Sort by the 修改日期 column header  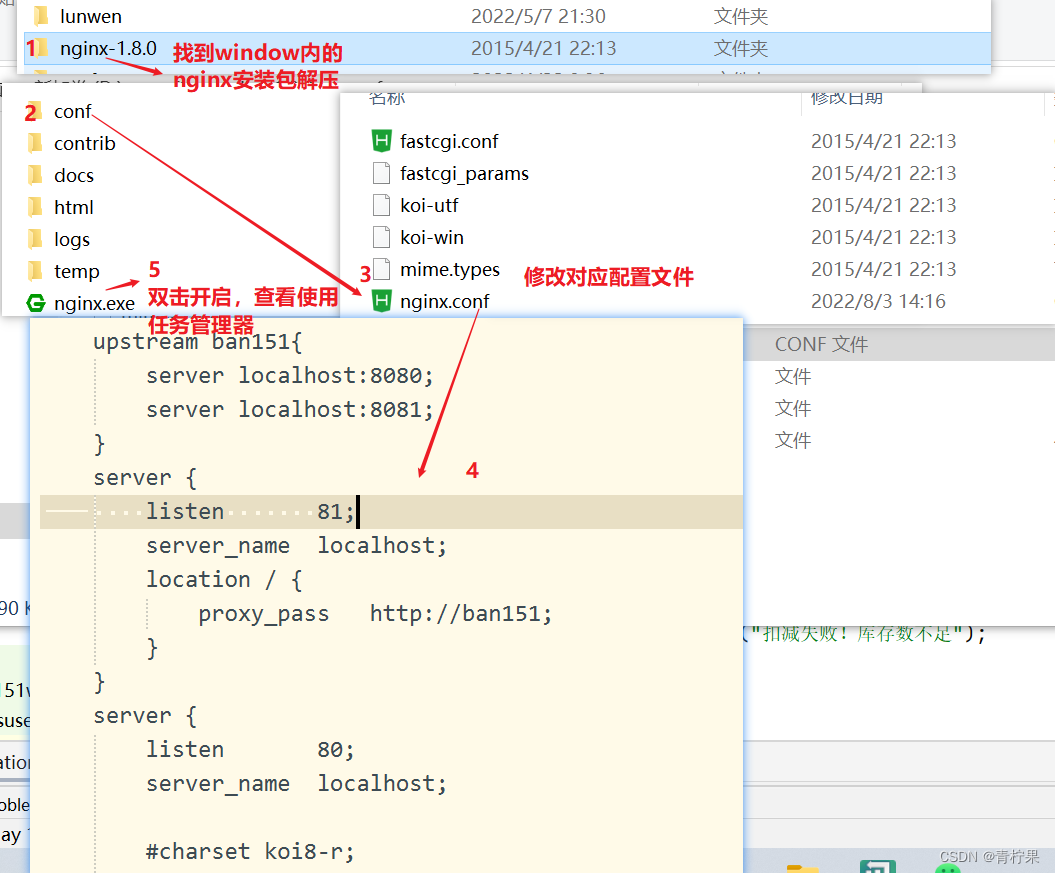pyautogui.click(x=846, y=98)
